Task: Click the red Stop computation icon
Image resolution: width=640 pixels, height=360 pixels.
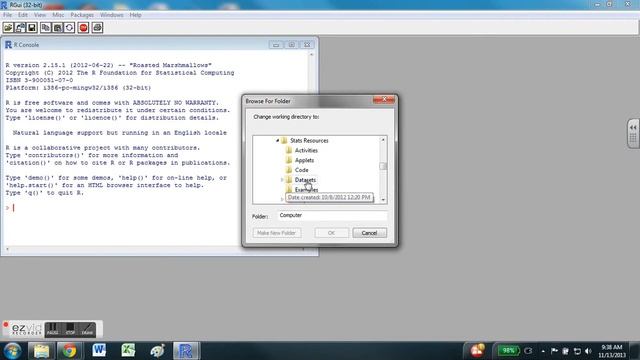Action: click(x=83, y=28)
